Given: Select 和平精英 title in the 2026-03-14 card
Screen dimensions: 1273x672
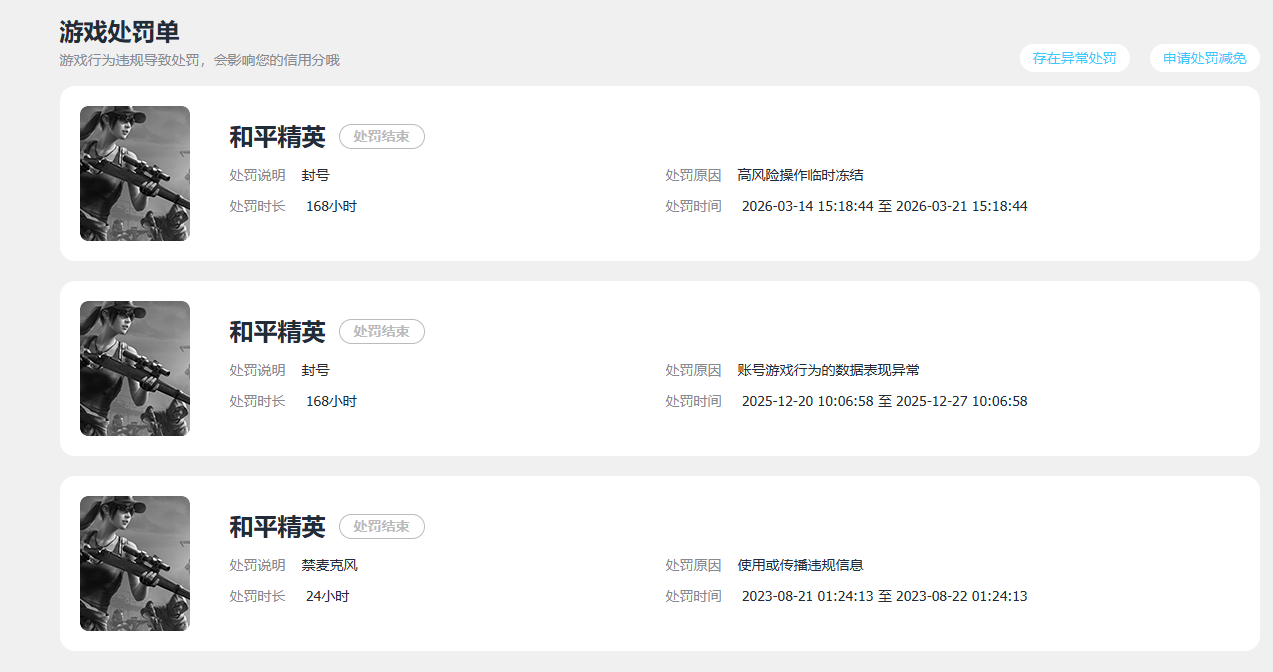Looking at the screenshot, I should tap(277, 136).
